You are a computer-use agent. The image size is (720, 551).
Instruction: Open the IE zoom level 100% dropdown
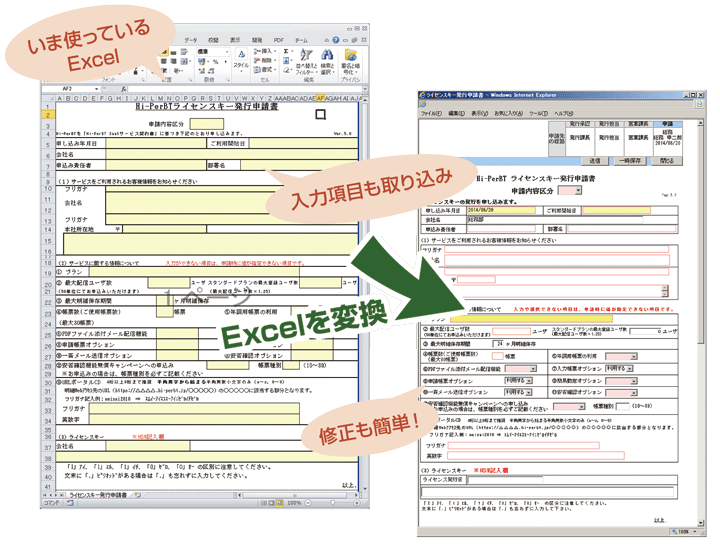coord(695,531)
